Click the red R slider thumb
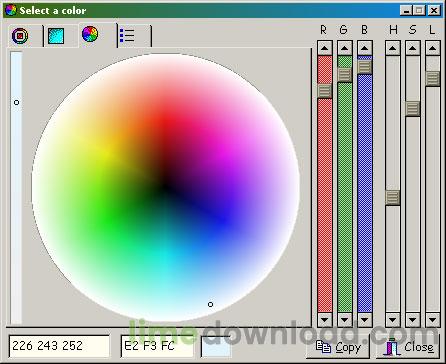The image size is (446, 364). (325, 91)
